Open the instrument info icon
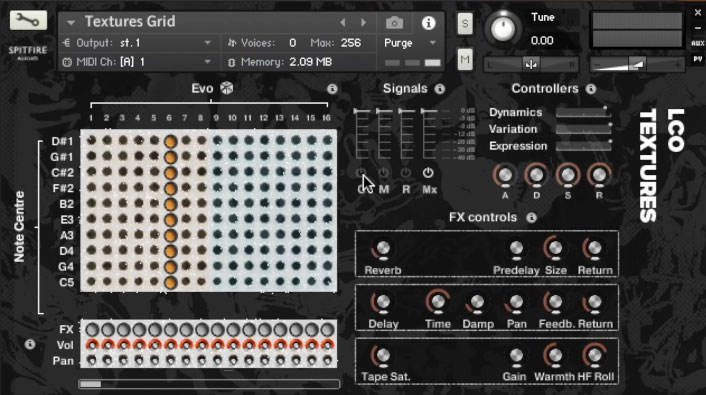 pyautogui.click(x=428, y=23)
